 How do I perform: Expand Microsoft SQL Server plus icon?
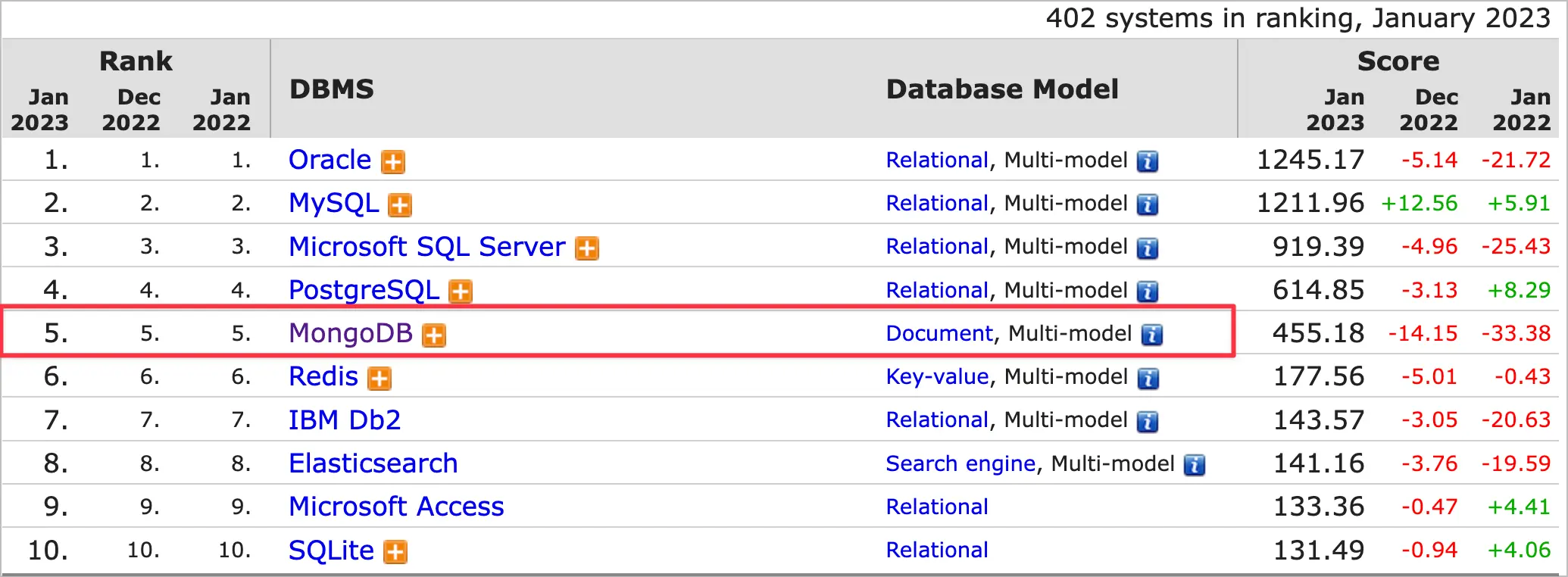pos(586,248)
